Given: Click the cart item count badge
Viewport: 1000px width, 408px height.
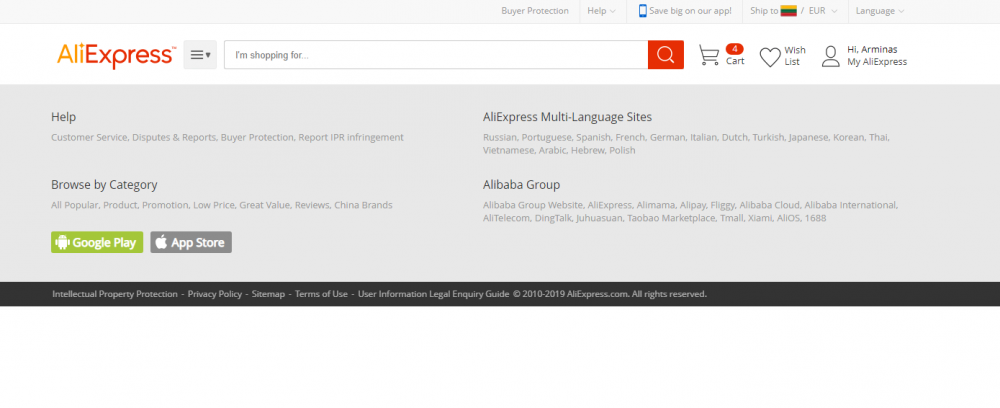Looking at the screenshot, I should tap(735, 49).
